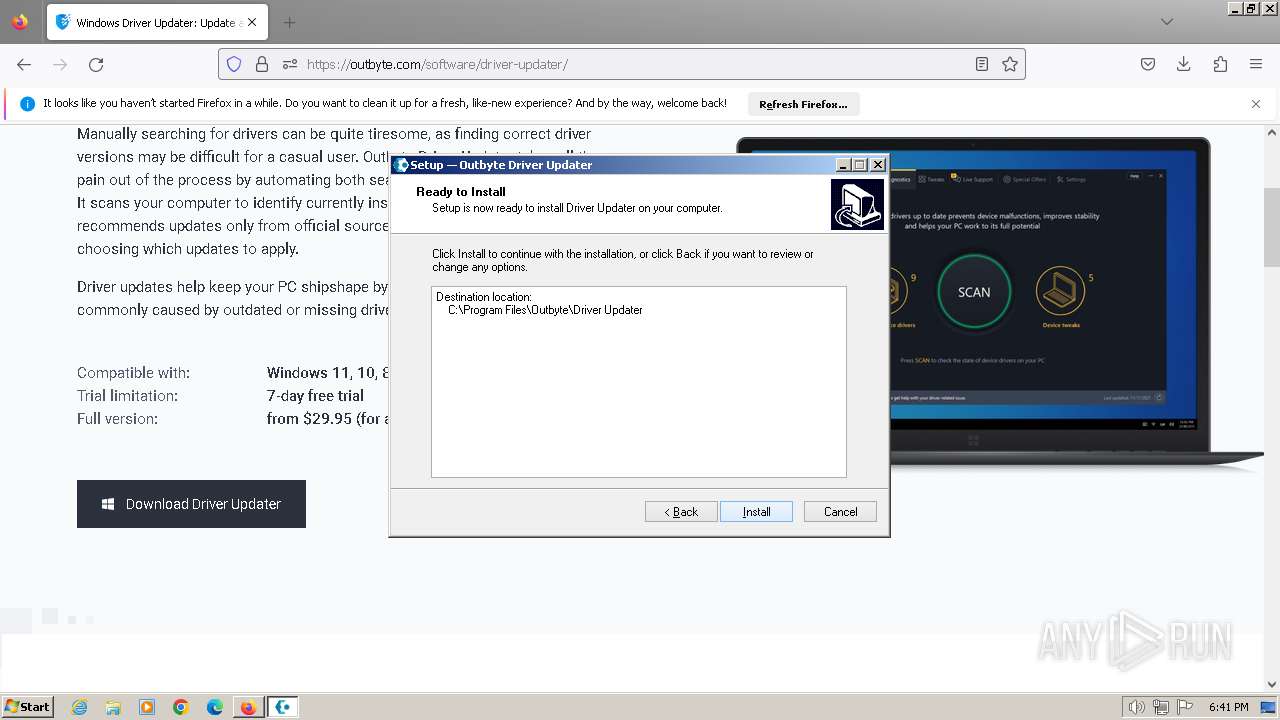Click the Full version label

(117, 419)
